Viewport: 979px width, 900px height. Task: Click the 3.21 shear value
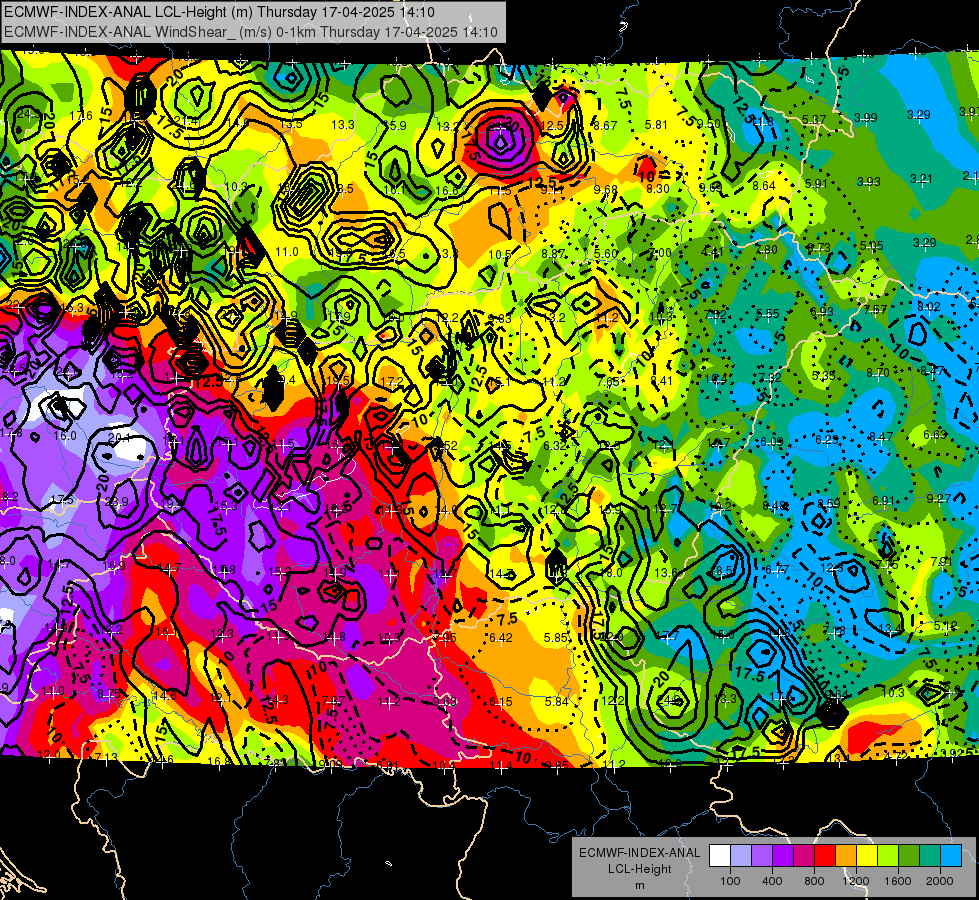tap(921, 179)
